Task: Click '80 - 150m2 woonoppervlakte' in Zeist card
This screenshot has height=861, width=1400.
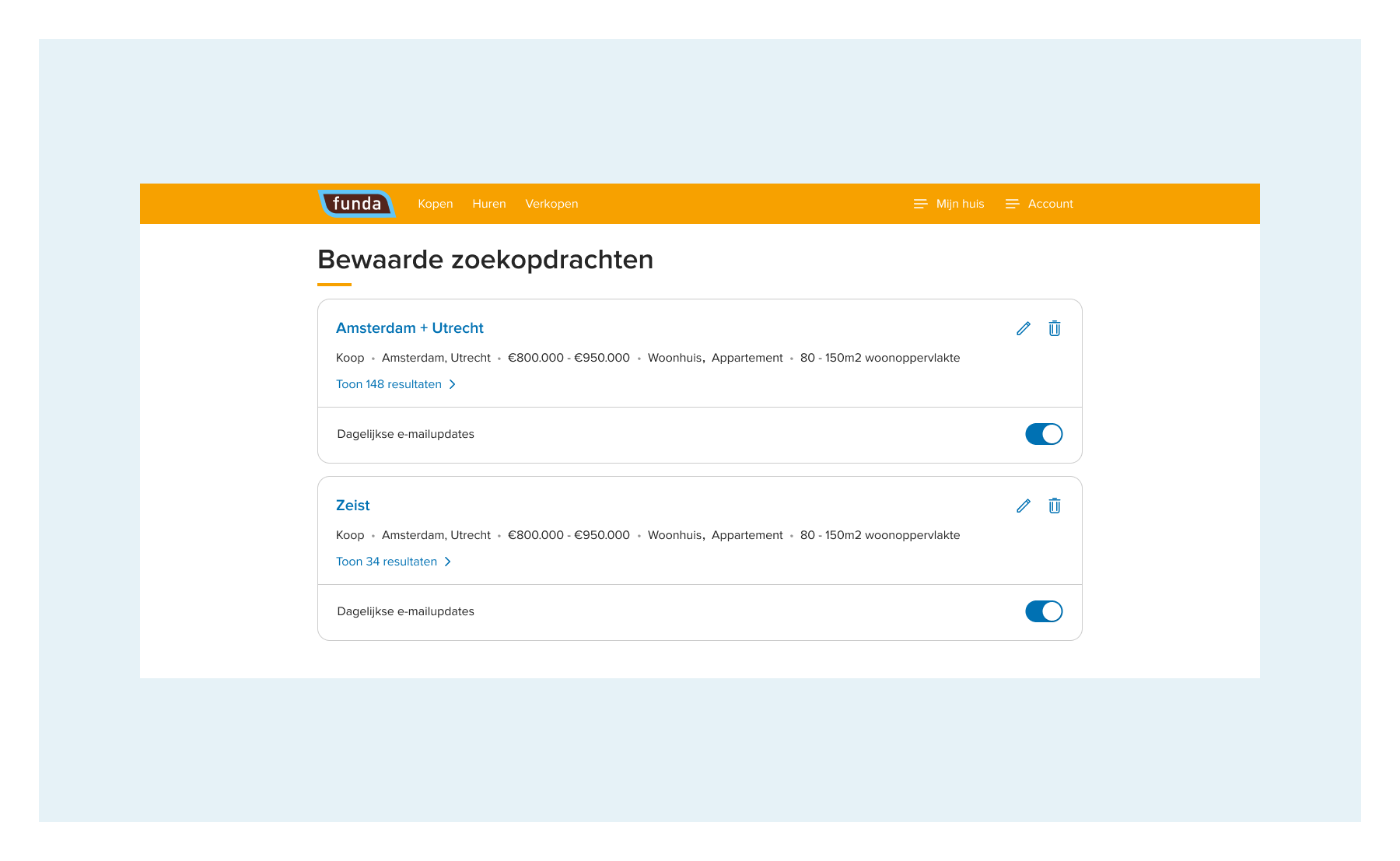Action: click(x=880, y=535)
